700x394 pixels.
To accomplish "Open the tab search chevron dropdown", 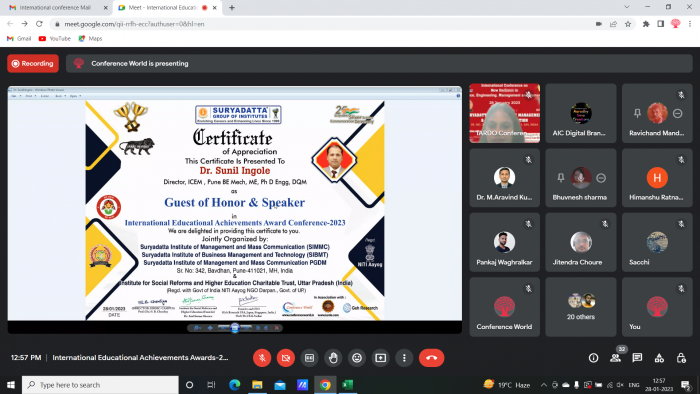I will 627,7.
